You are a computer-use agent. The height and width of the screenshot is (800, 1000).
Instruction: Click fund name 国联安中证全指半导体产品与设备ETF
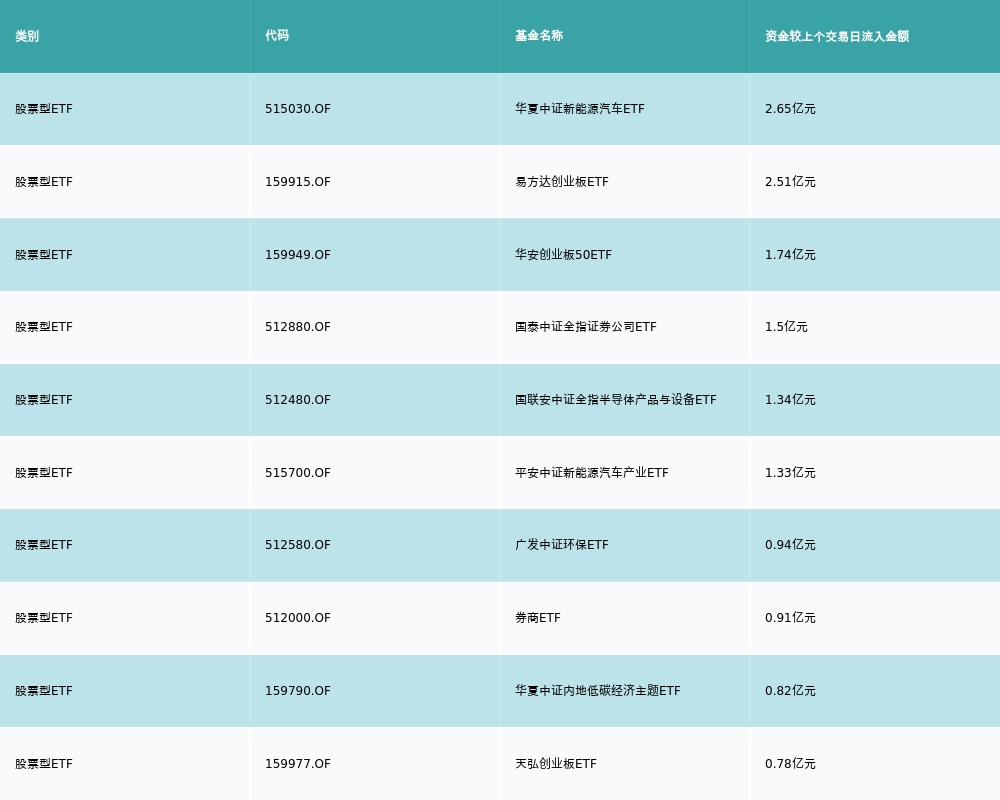[615, 399]
